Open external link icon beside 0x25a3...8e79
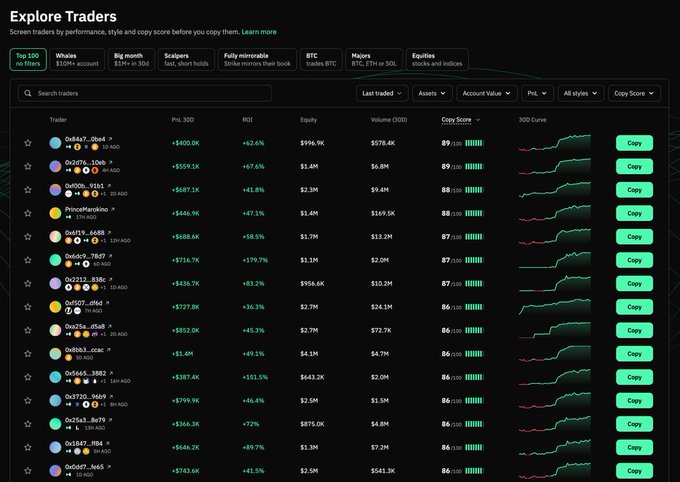The height and width of the screenshot is (482, 680). point(110,420)
